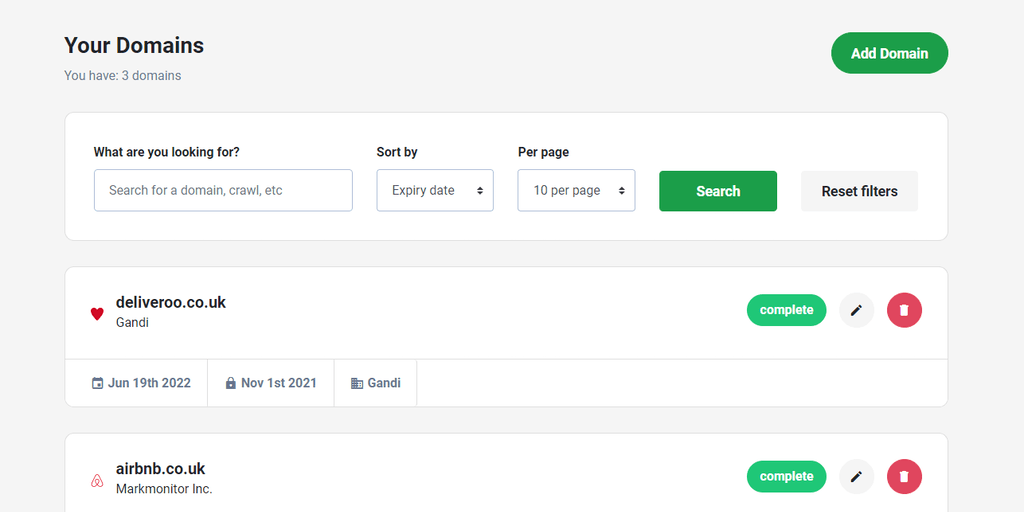The image size is (1024, 512).
Task: Click the red trash icon for deliveroo.co.uk
Action: (x=904, y=310)
